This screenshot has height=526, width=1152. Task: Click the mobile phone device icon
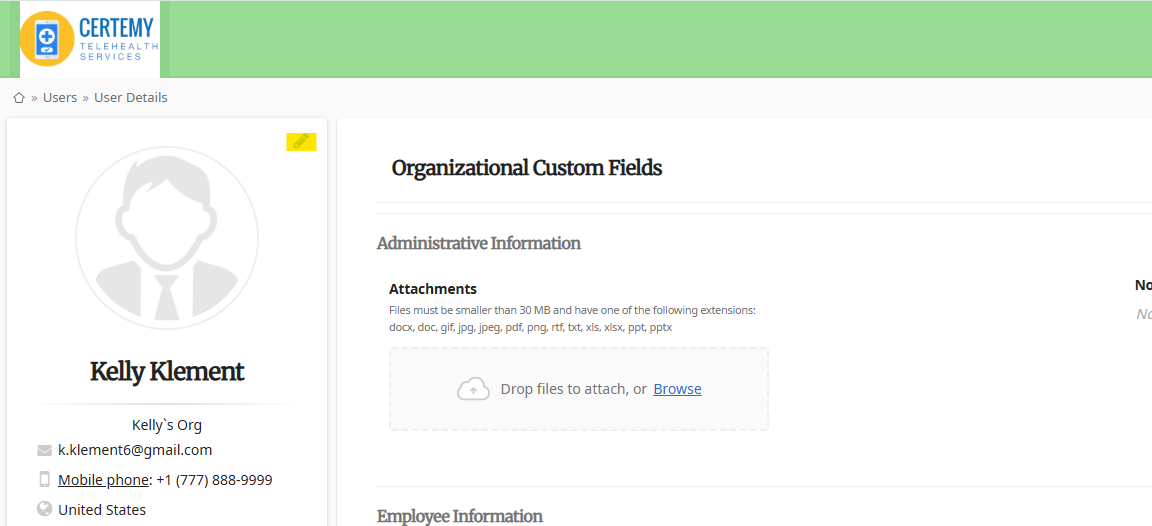click(x=44, y=480)
